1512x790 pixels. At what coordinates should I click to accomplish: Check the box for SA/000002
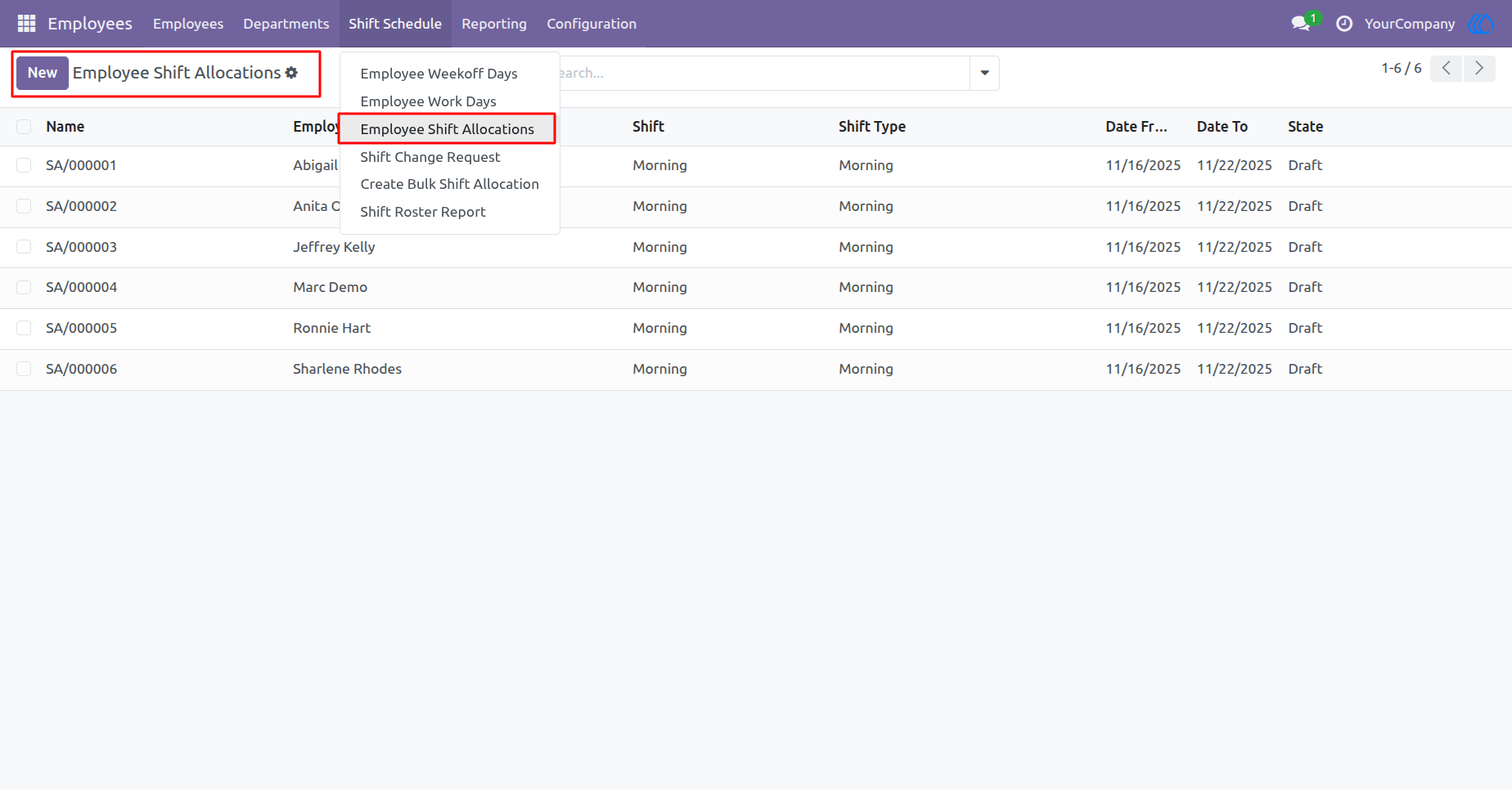click(x=24, y=206)
